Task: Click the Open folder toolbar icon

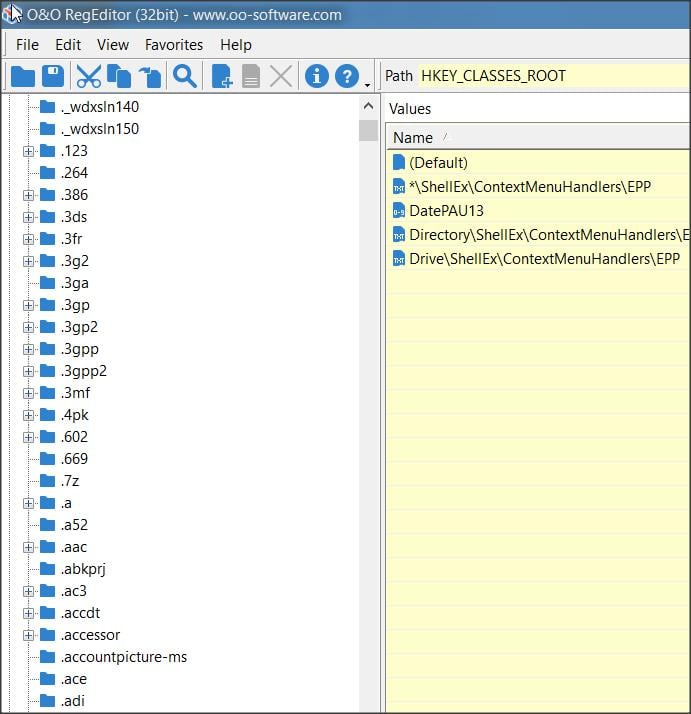Action: click(x=23, y=76)
